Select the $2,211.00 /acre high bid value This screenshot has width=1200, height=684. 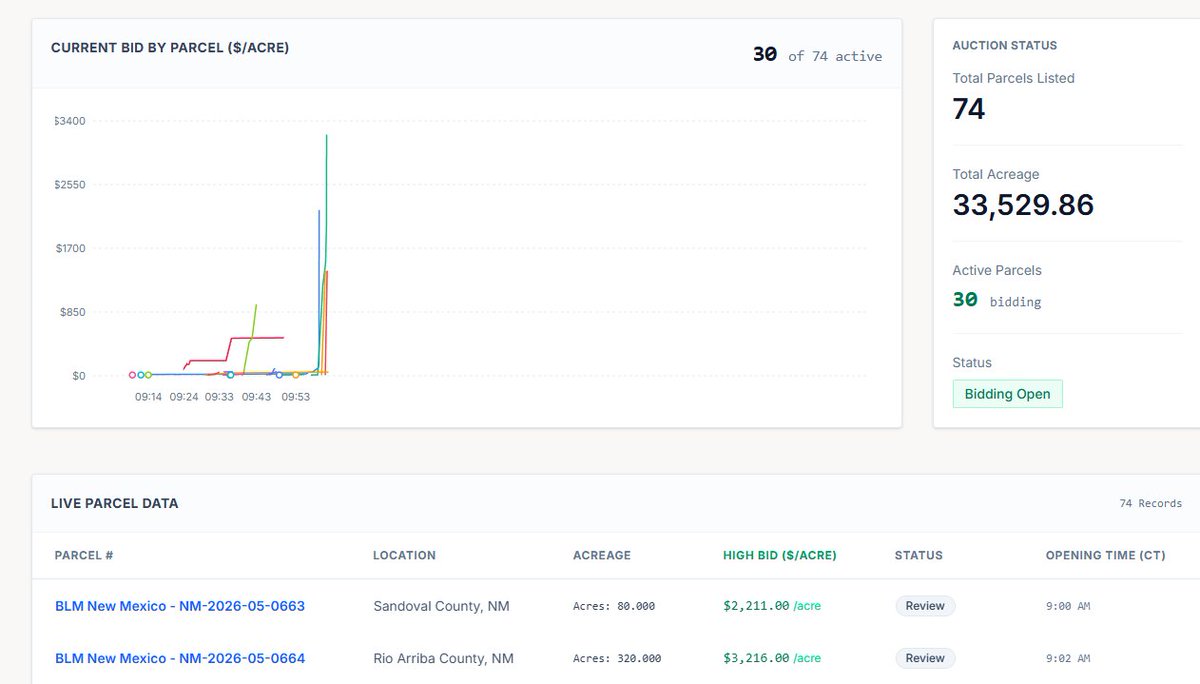pos(772,606)
